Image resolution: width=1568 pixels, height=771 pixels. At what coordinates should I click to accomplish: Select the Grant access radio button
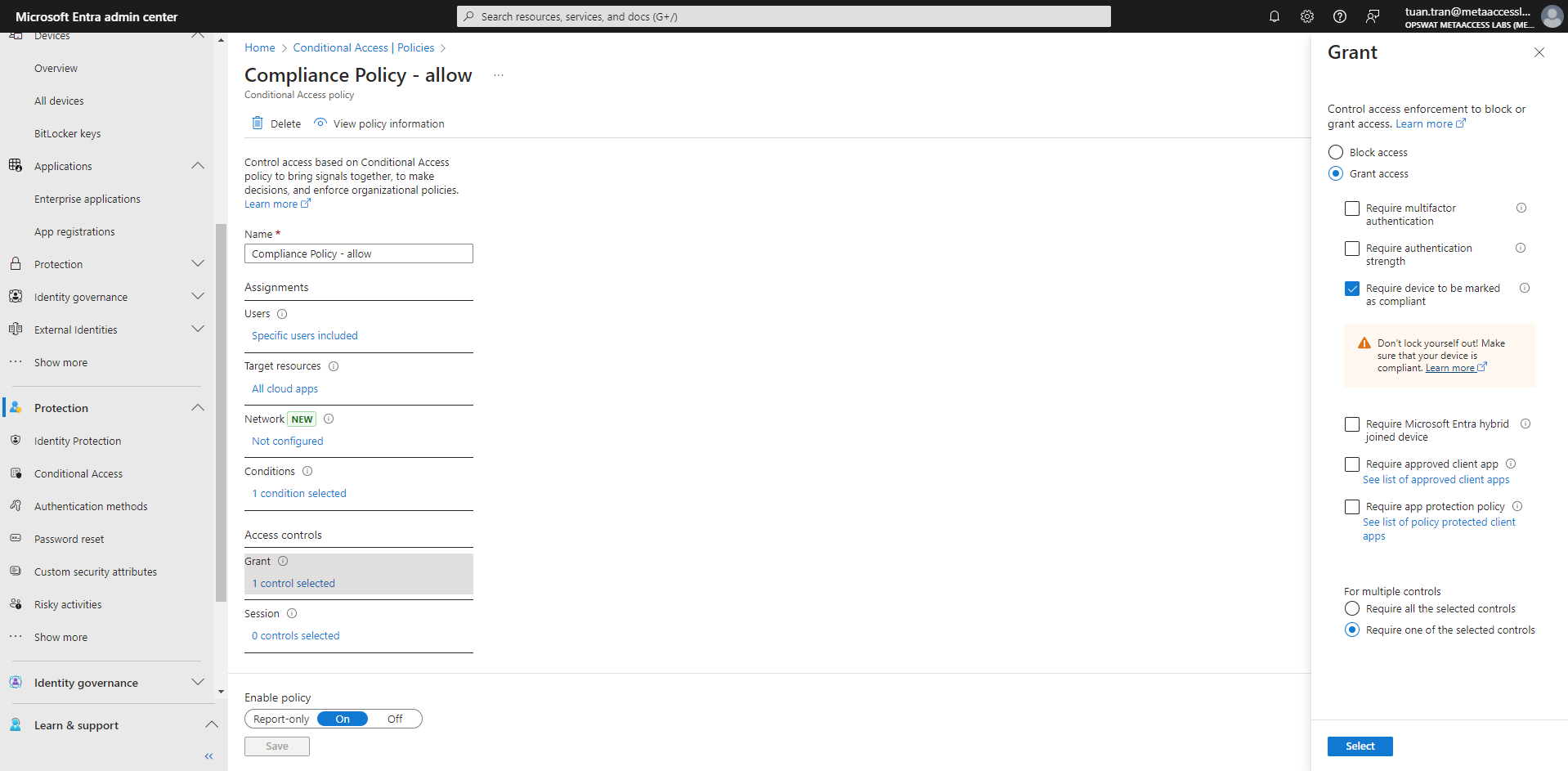1336,173
